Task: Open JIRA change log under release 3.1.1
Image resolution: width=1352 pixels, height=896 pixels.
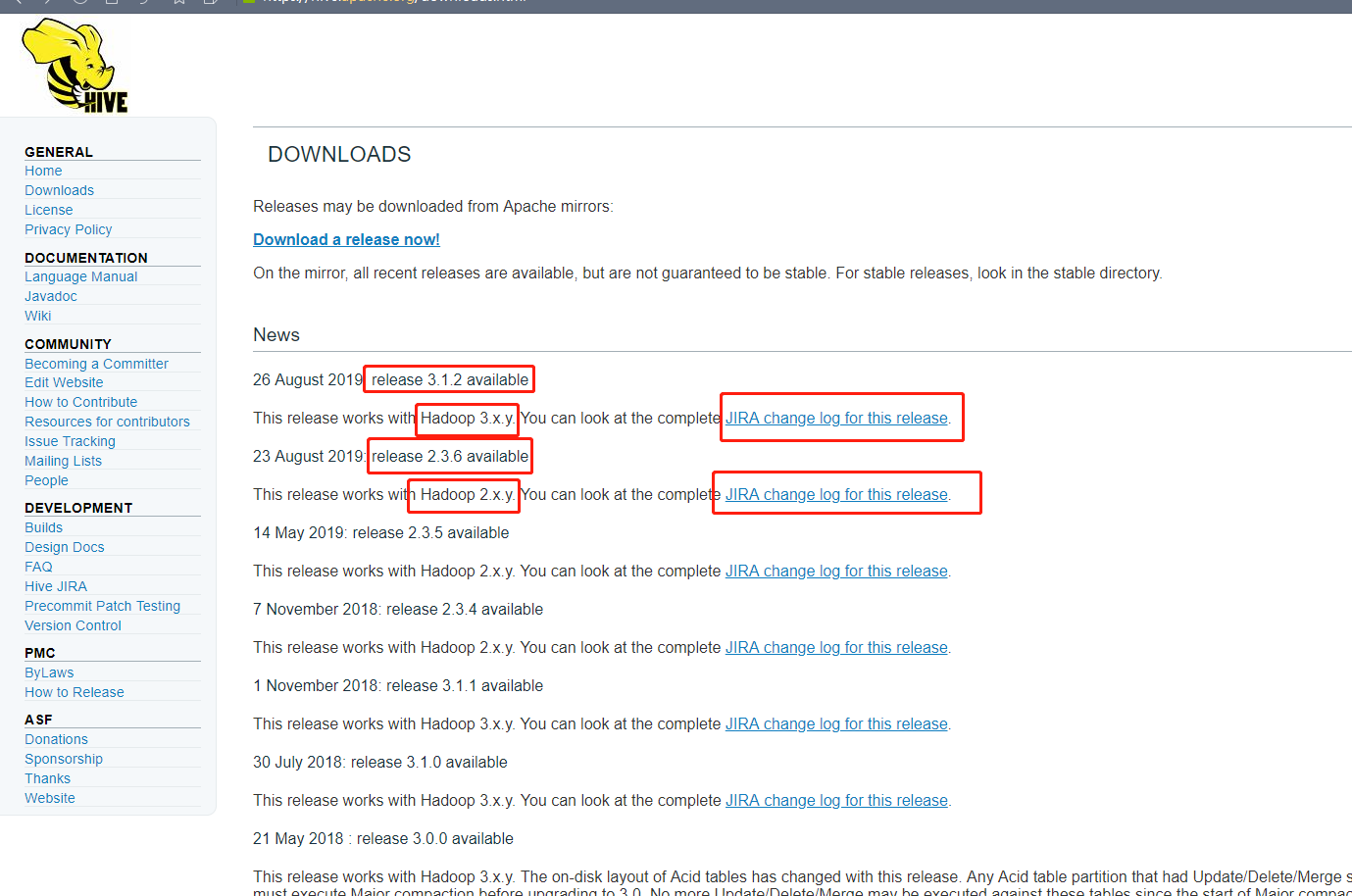Action: point(836,723)
